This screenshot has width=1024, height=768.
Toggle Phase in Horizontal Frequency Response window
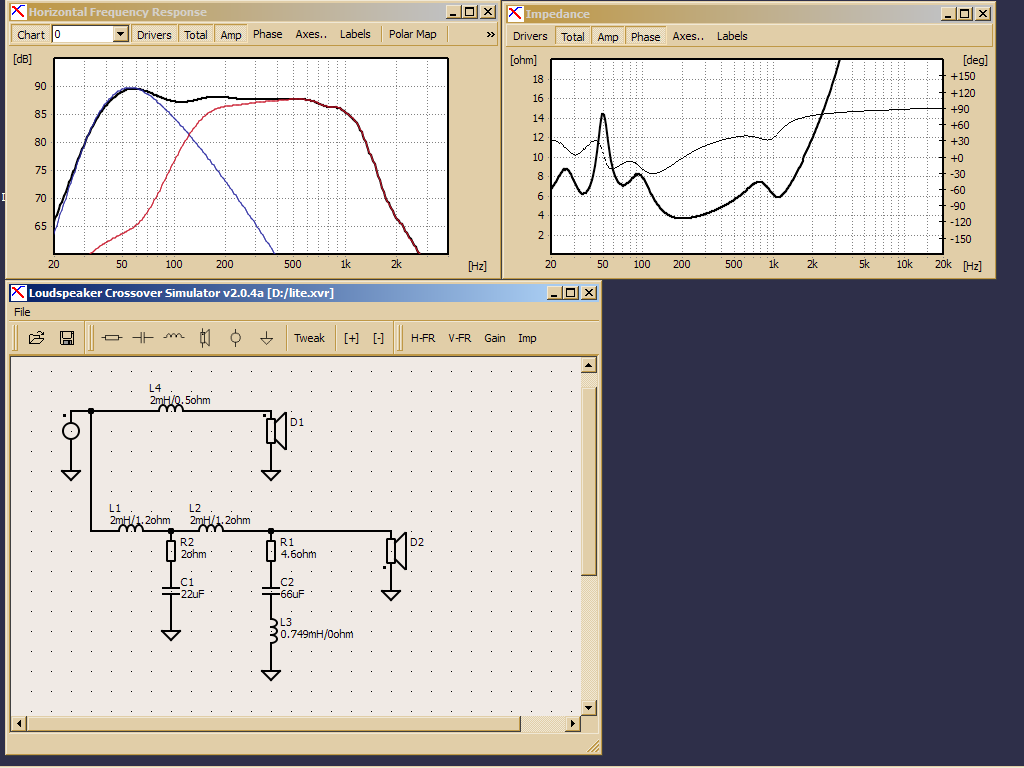(268, 35)
